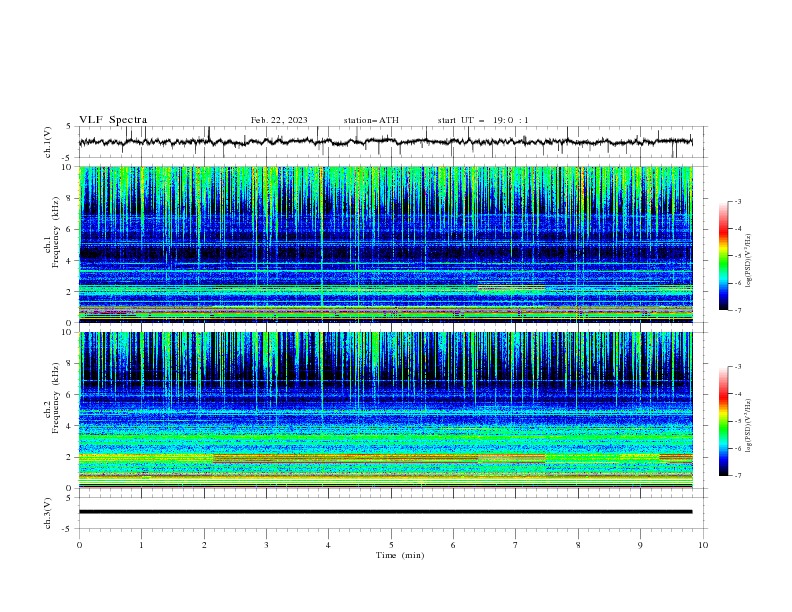Click the time axis tick label "5"
The height and width of the screenshot is (612, 792).
coord(391,545)
